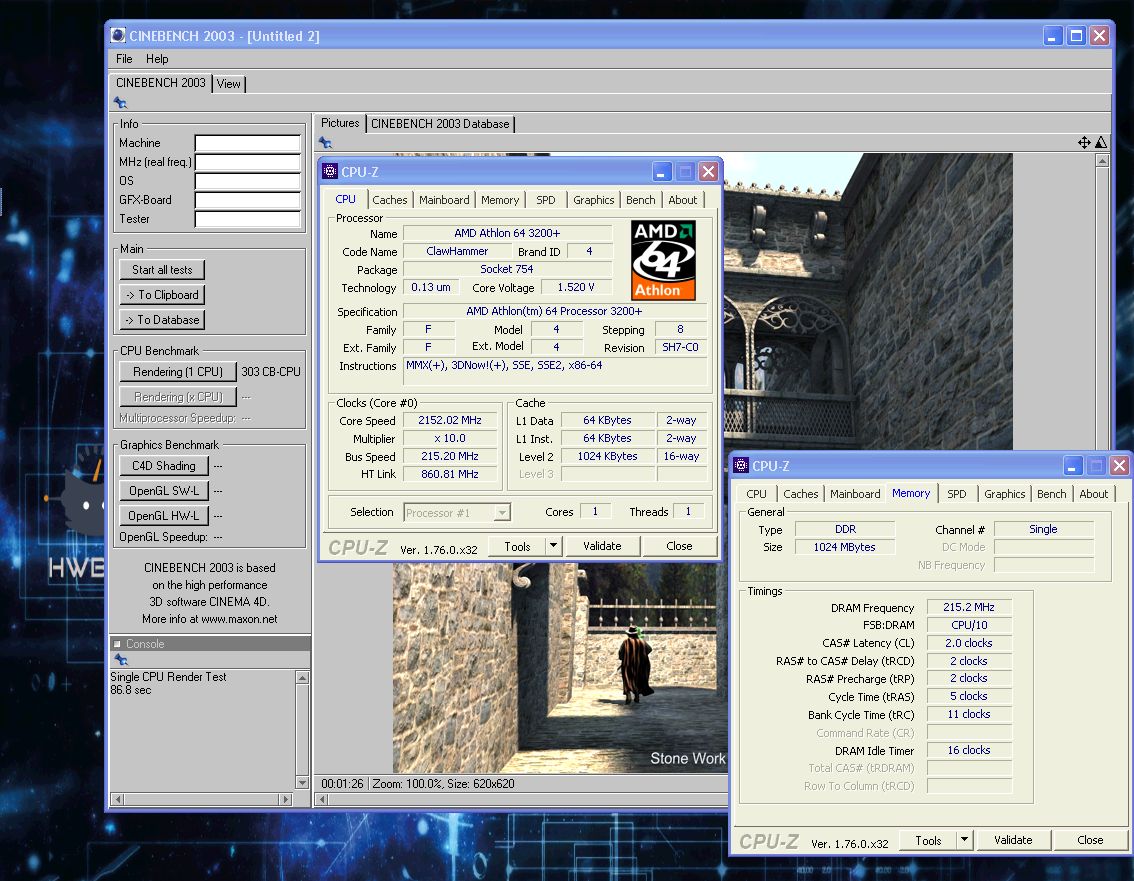The height and width of the screenshot is (881, 1134).
Task: Click the Tools button in the CPU window
Action: coord(517,546)
